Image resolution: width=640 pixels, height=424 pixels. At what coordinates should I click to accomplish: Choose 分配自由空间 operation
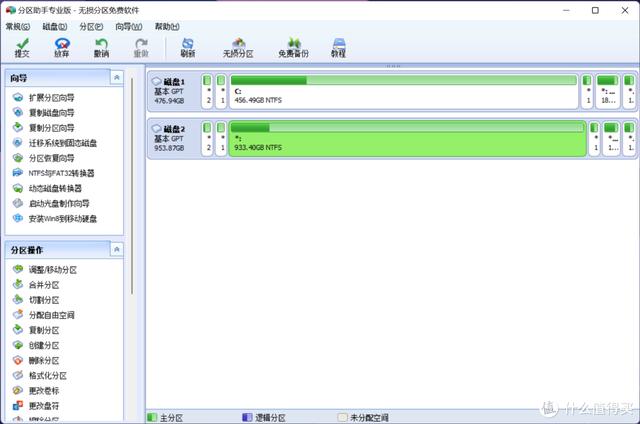[44, 315]
